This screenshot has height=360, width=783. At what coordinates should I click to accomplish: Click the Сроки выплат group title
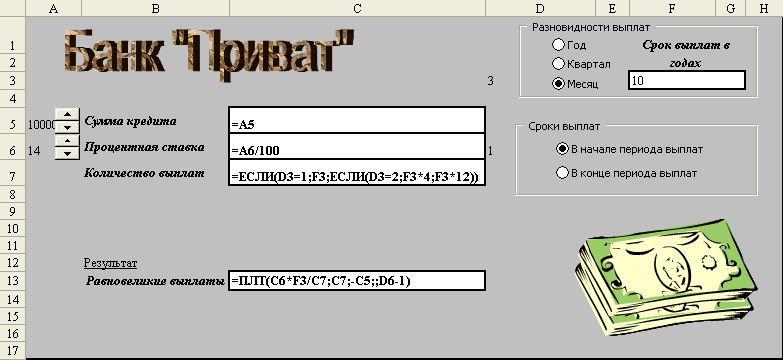(564, 126)
